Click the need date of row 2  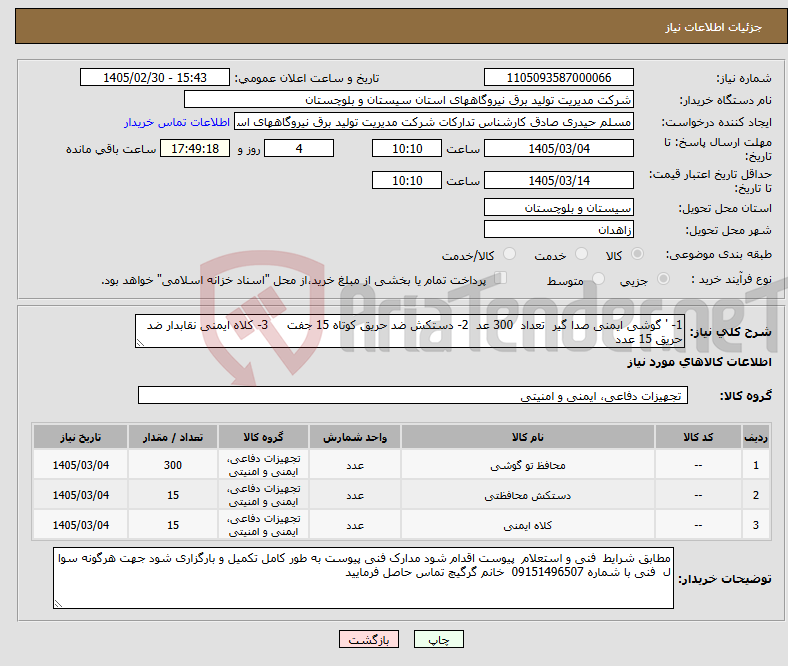pos(80,495)
